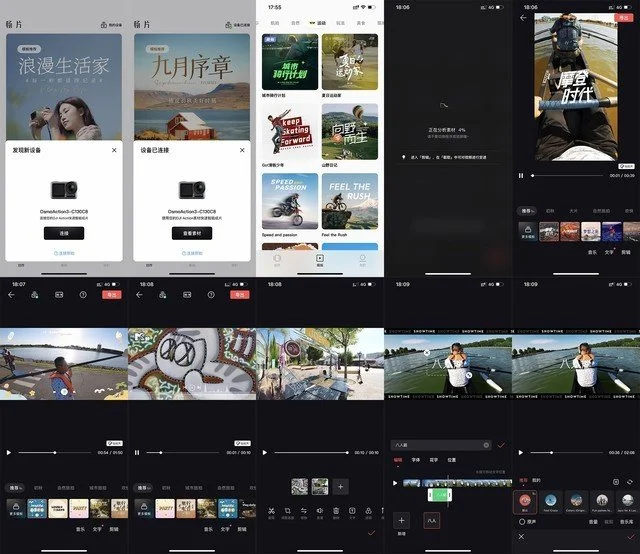
Task: Open the Speed and Passion template
Action: [x=290, y=201]
